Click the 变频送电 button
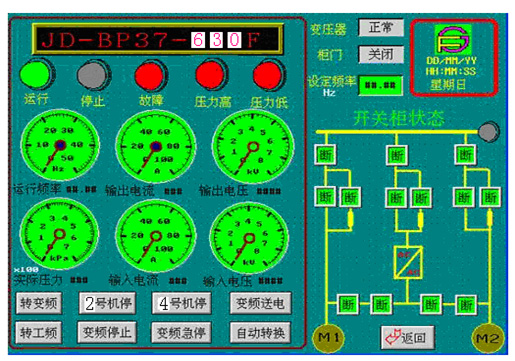 point(260,303)
